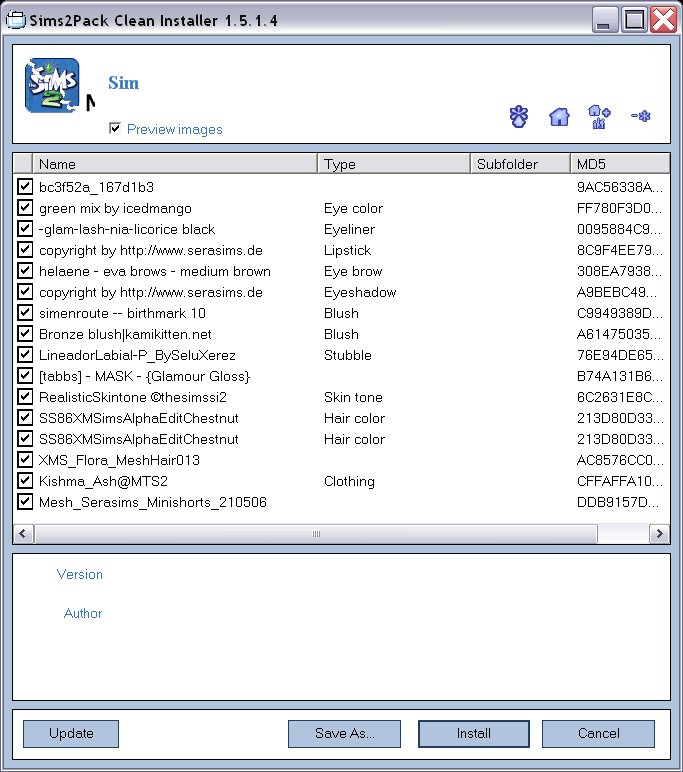
Task: Uncheck the RealisticSkintone ©thesimssi2 checkbox
Action: [x=25, y=397]
